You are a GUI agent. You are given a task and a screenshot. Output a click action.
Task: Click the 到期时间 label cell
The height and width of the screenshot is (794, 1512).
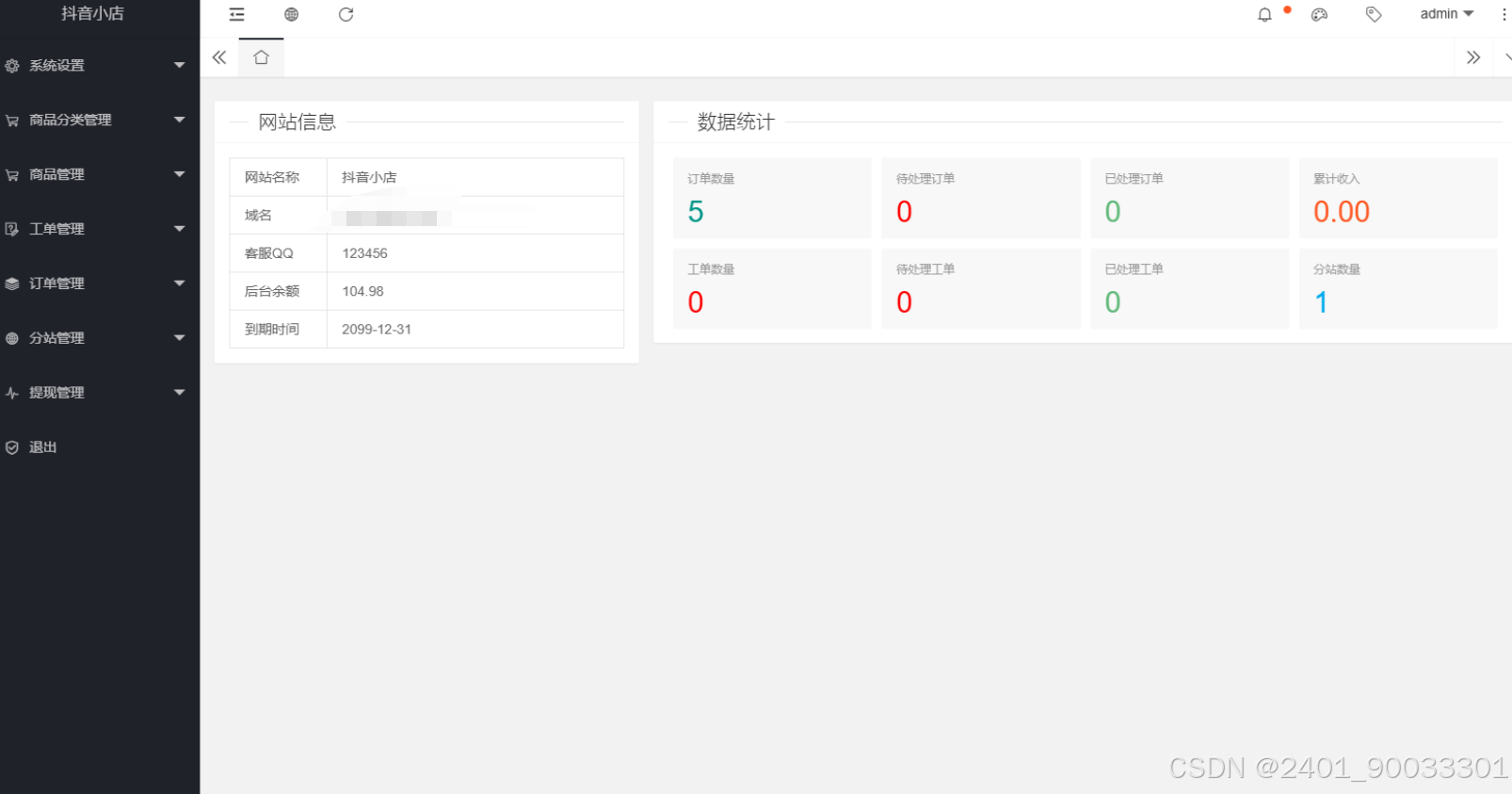pos(279,330)
